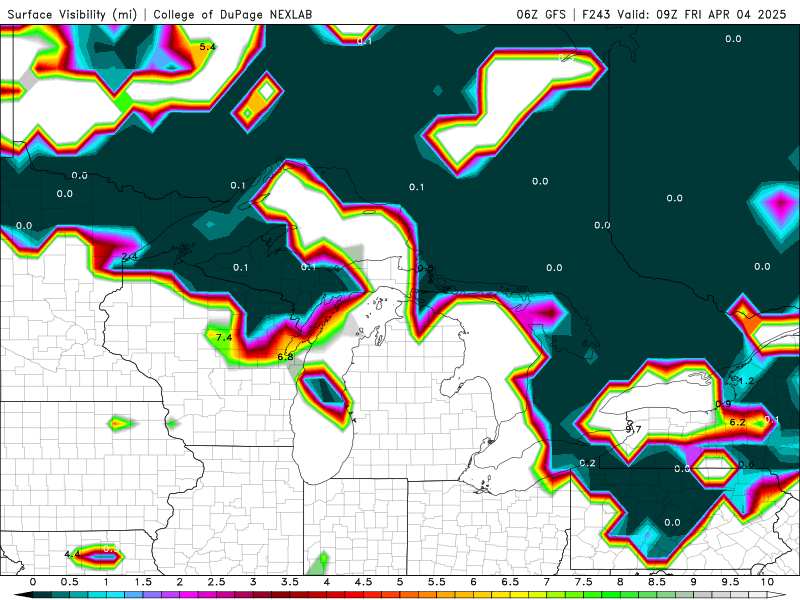
Task: Click the '4.5' tick label on the color scale
Action: click(x=363, y=582)
